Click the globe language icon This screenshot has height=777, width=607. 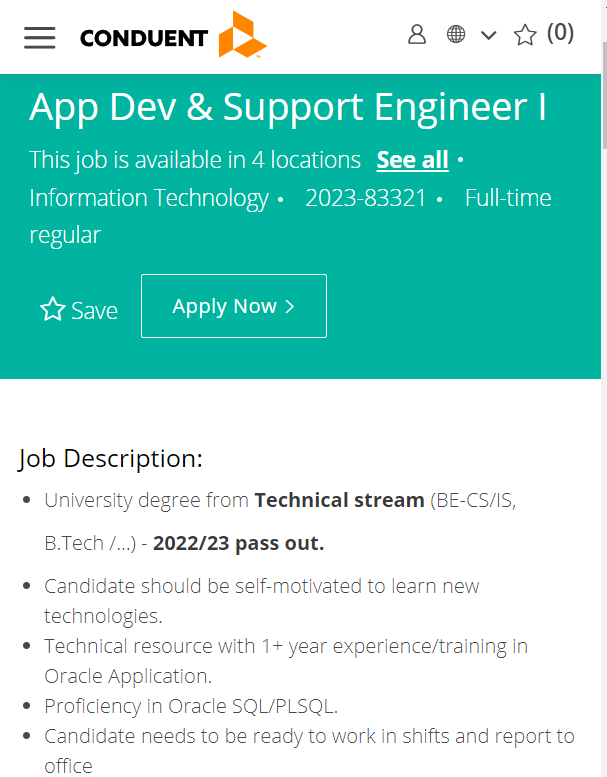pos(456,35)
